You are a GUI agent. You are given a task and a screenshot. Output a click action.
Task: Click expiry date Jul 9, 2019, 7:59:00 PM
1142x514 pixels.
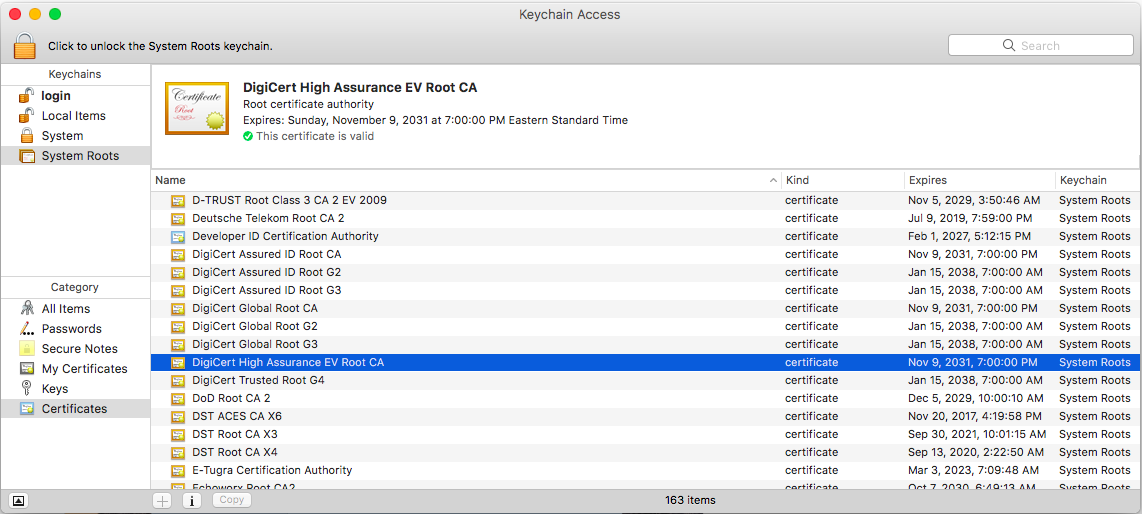970,218
